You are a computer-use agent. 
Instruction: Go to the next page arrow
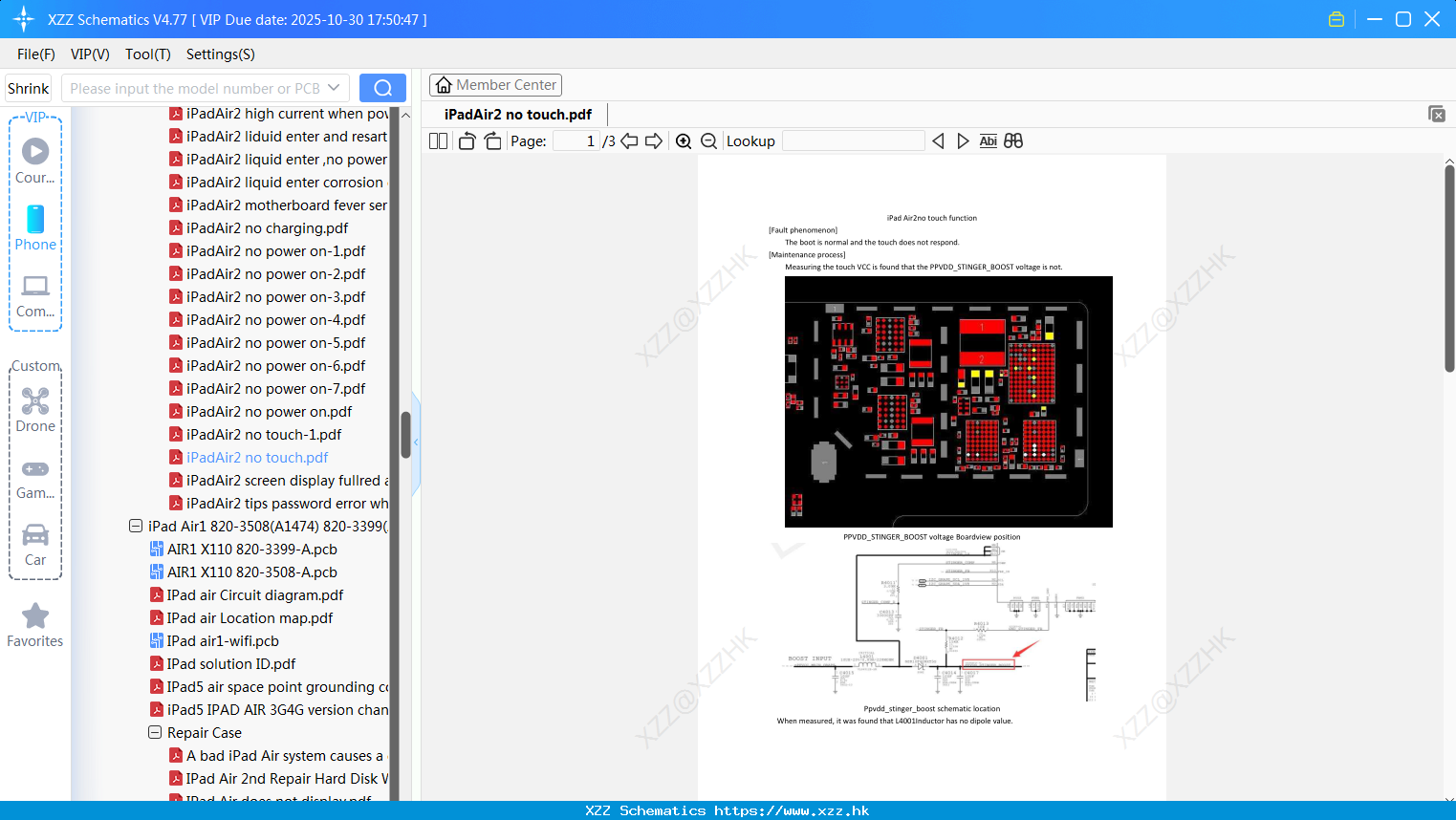point(654,140)
